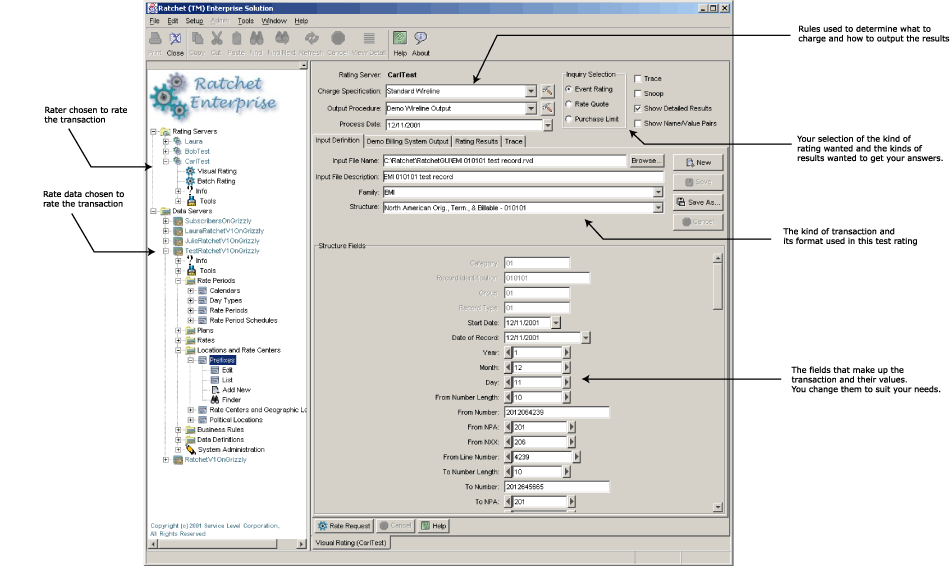
Task: Click the Find binoculars icon
Action: [256, 39]
